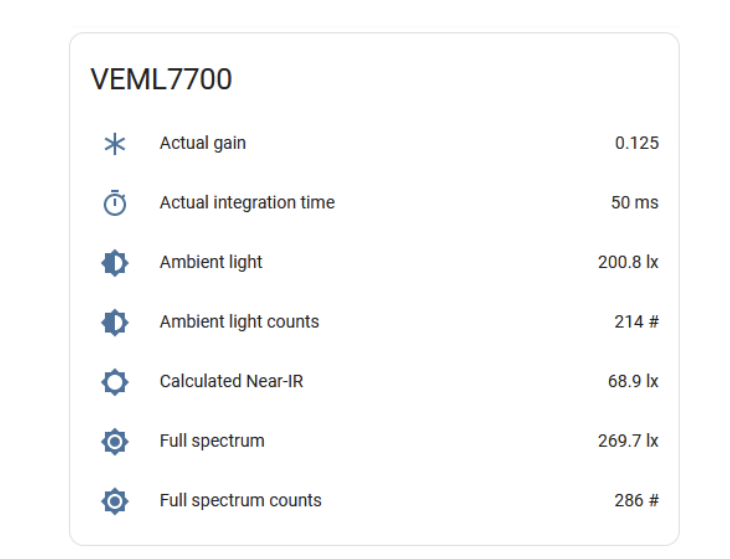730x559 pixels.
Task: Open the Actual gain entity label
Action: tap(202, 143)
